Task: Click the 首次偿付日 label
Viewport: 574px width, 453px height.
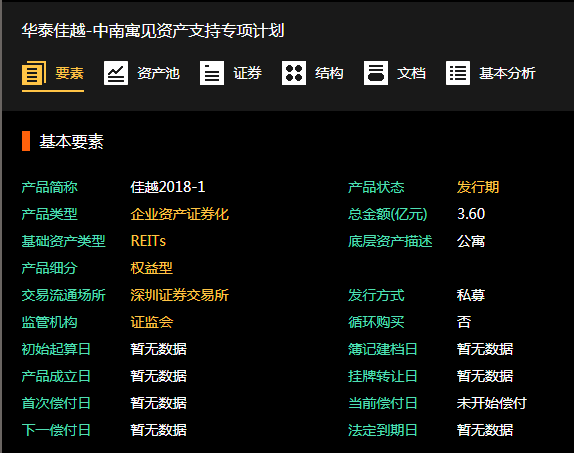Action: (56, 403)
